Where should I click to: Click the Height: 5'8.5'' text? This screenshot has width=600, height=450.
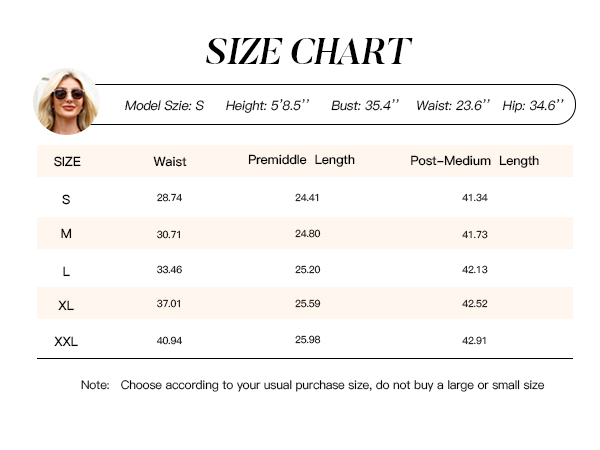click(267, 105)
